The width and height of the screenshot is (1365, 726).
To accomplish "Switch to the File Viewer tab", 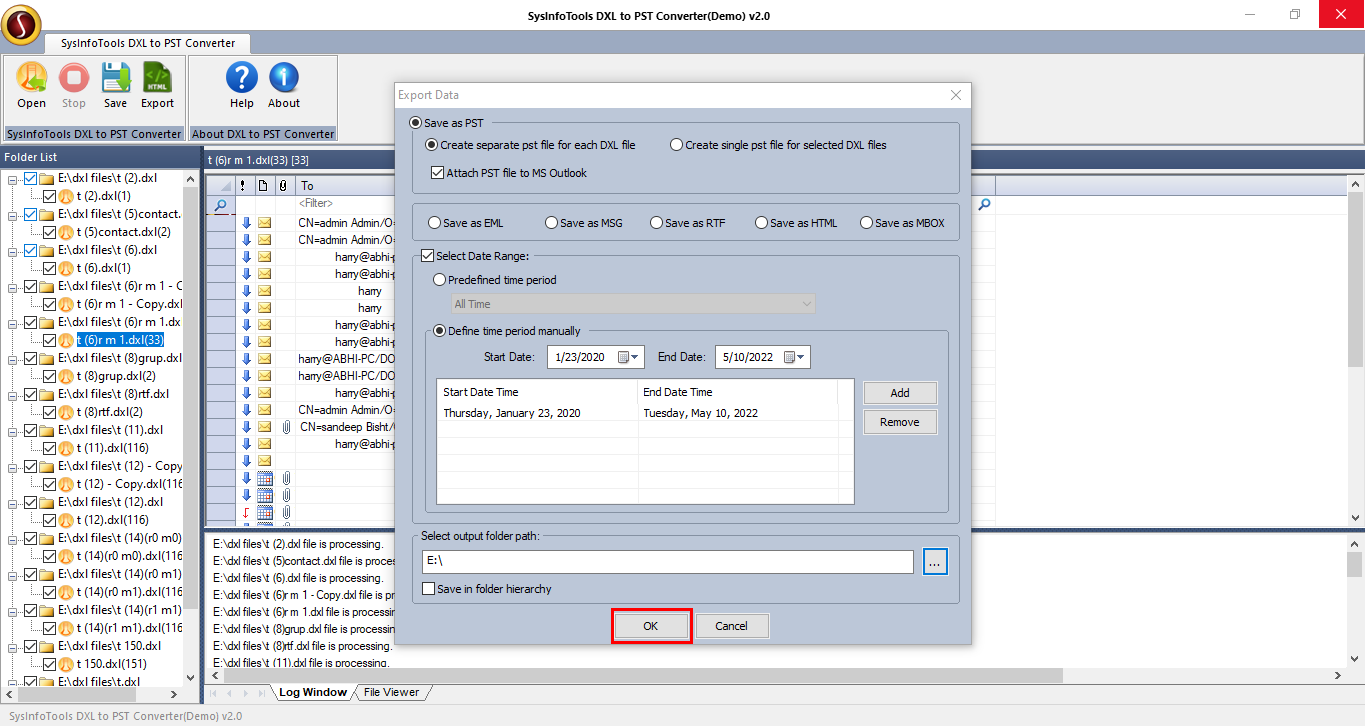I will tap(391, 692).
